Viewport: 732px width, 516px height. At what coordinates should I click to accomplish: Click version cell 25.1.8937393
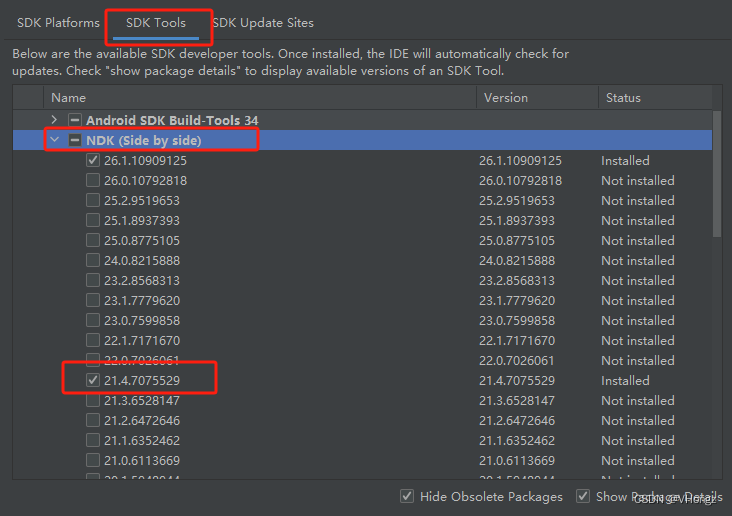517,221
